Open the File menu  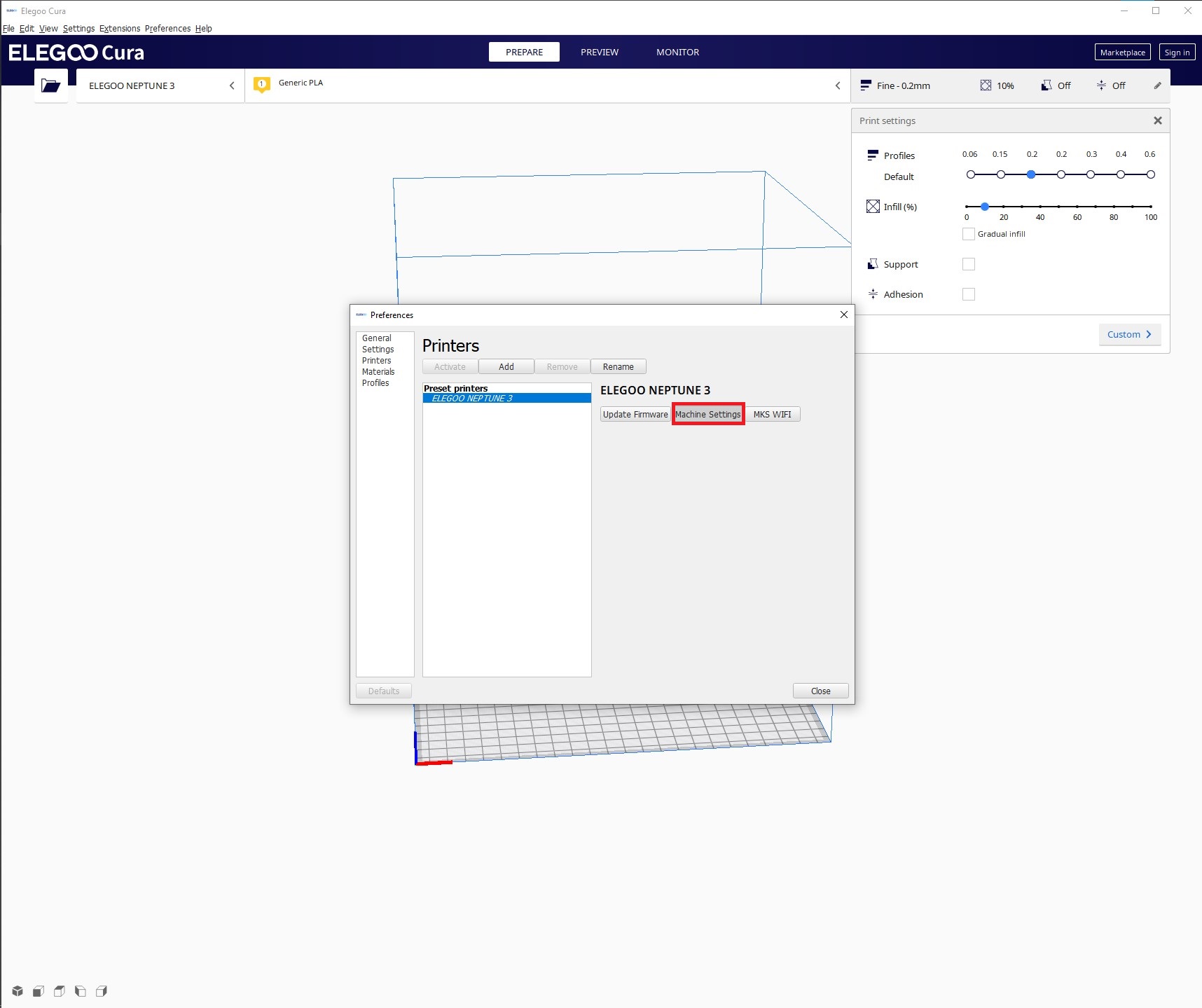8,28
